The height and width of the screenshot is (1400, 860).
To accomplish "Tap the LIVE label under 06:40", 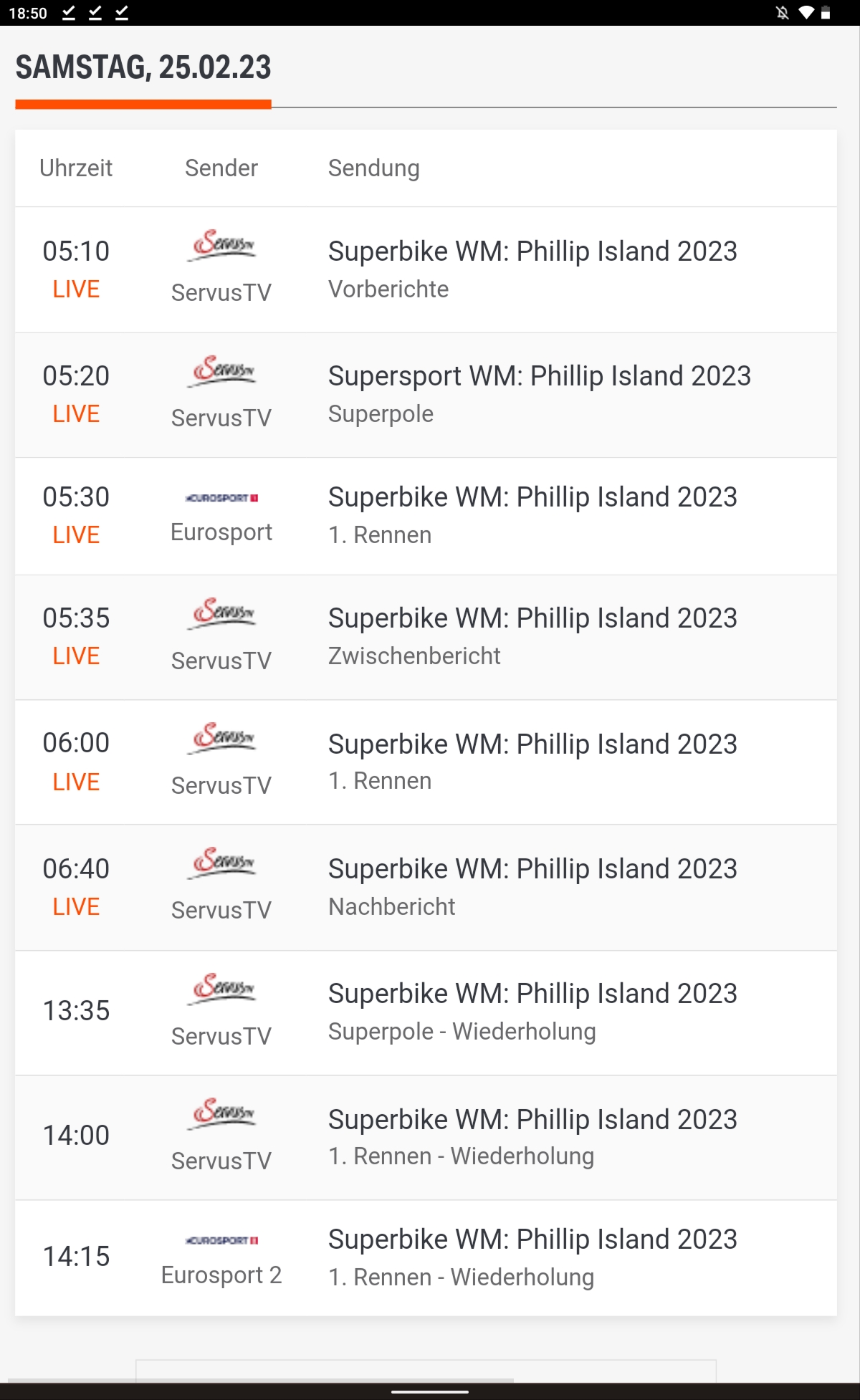I will pos(76,907).
